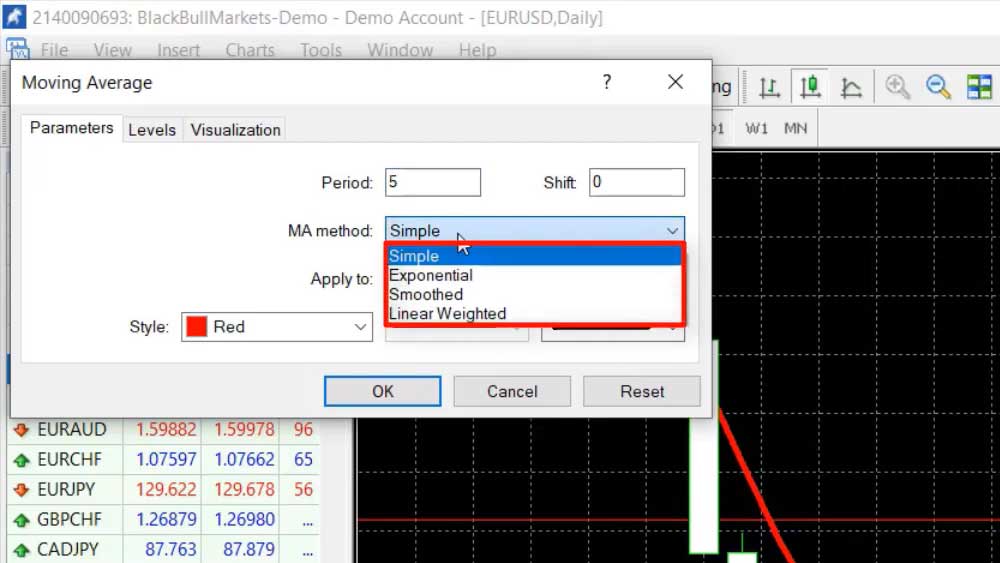Collapse the MA method dropdown arrow

[672, 231]
